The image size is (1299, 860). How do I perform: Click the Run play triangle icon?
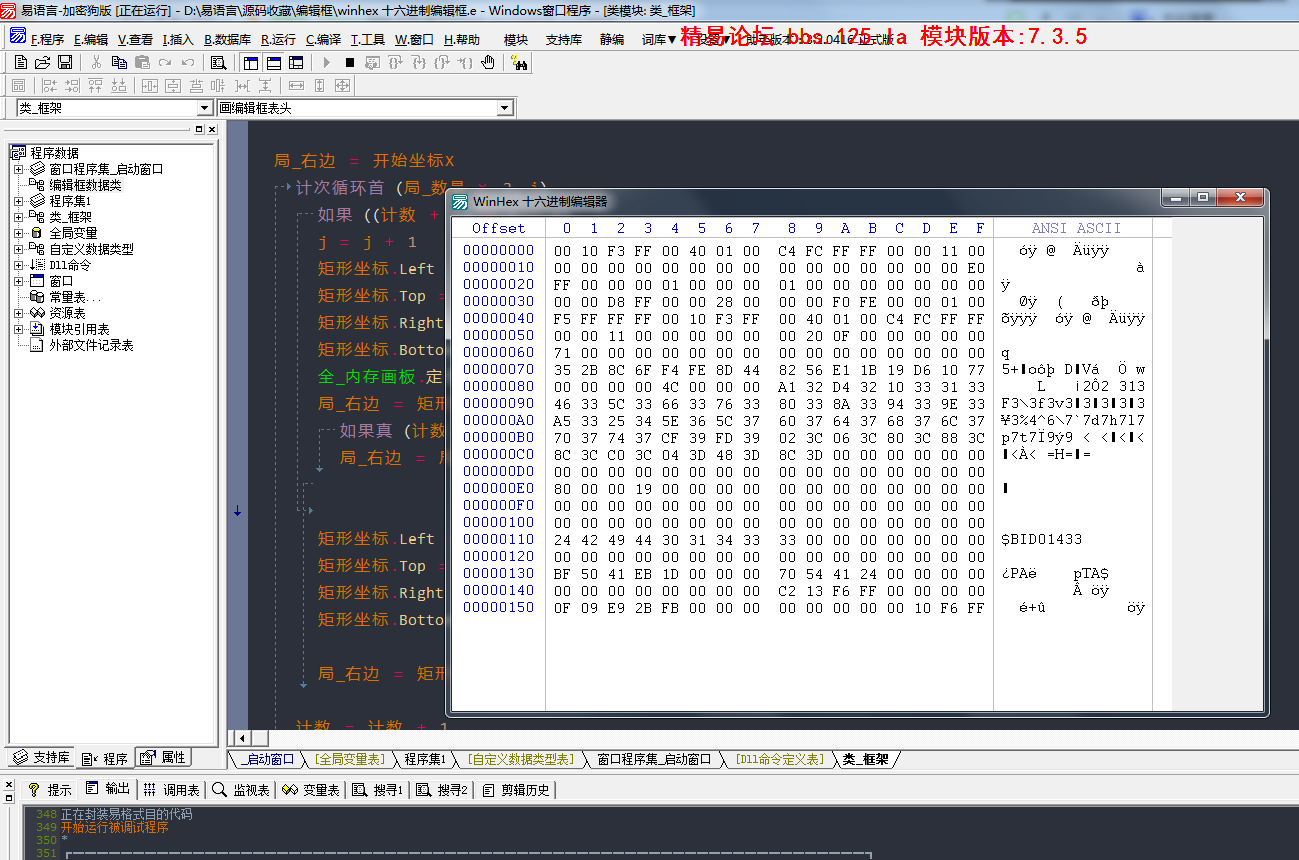[327, 62]
